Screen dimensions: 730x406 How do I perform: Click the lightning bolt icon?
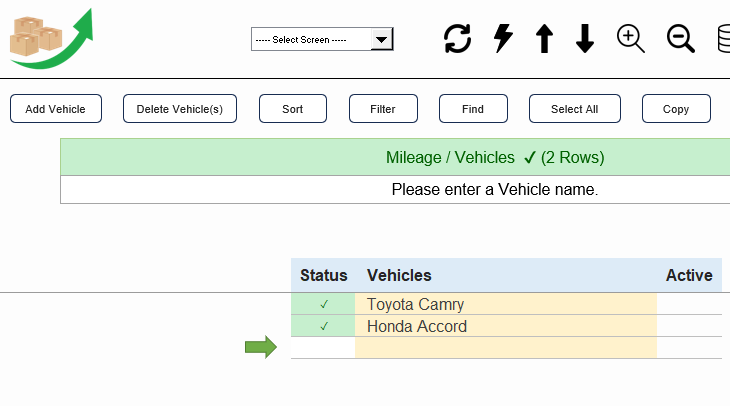(503, 38)
